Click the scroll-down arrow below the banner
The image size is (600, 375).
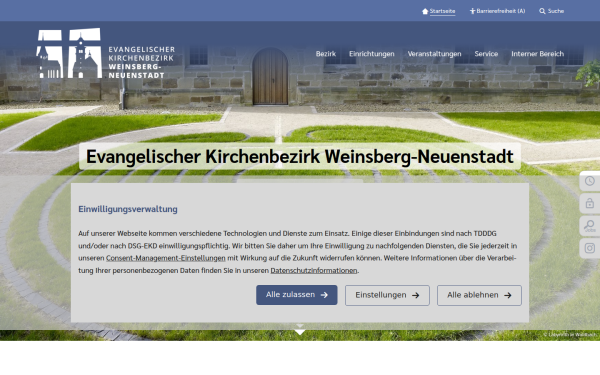[x=300, y=331]
